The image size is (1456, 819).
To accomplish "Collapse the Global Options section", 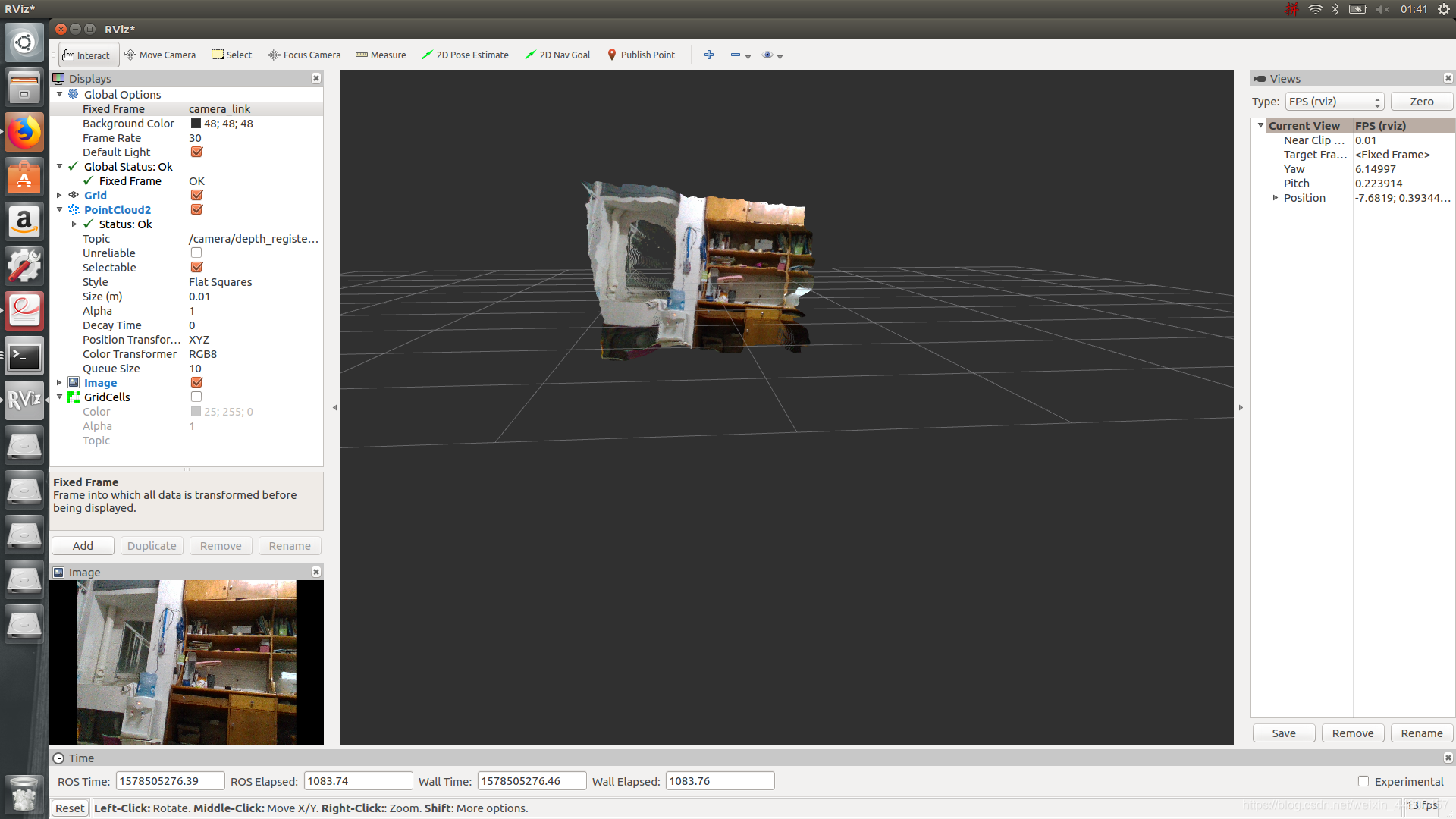I will click(x=59, y=95).
